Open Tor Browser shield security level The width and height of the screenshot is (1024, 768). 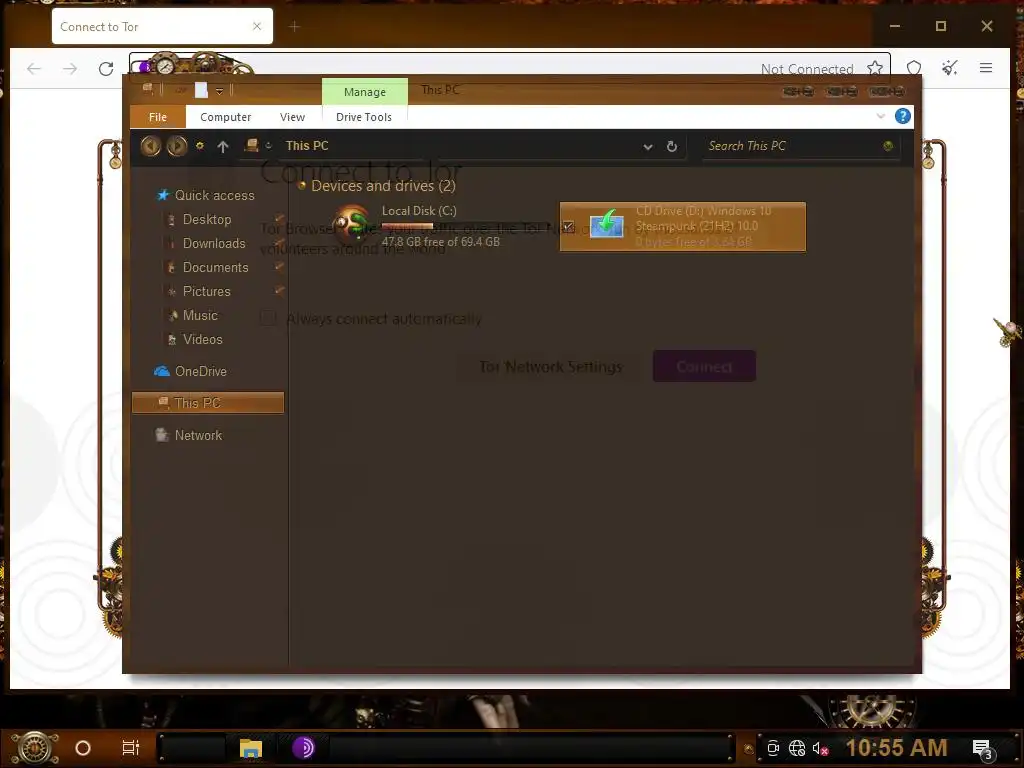tap(914, 68)
